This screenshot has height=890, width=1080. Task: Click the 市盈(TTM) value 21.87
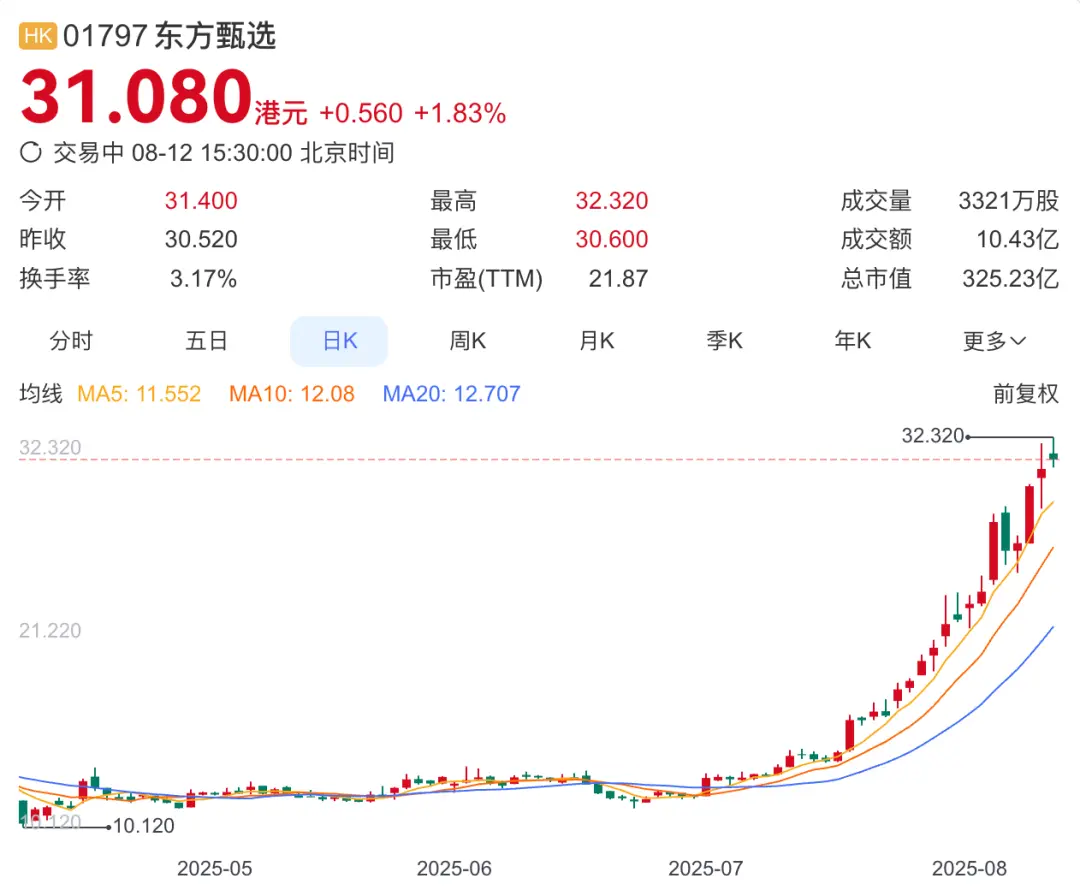tap(618, 279)
